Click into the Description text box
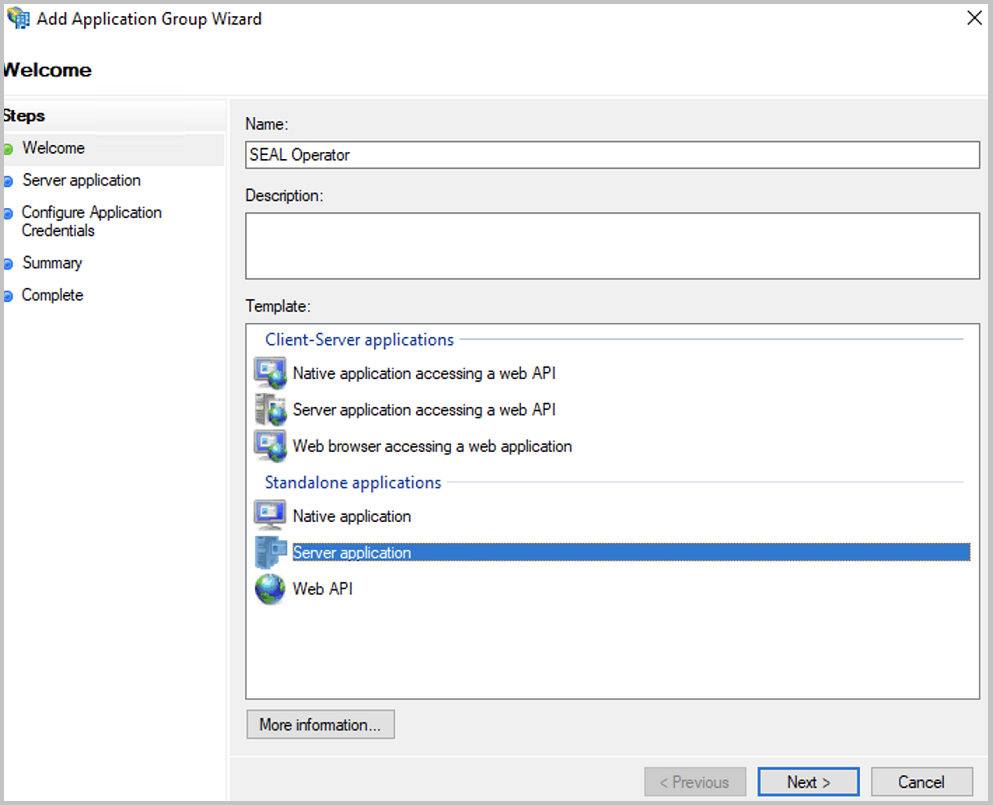 coord(612,245)
